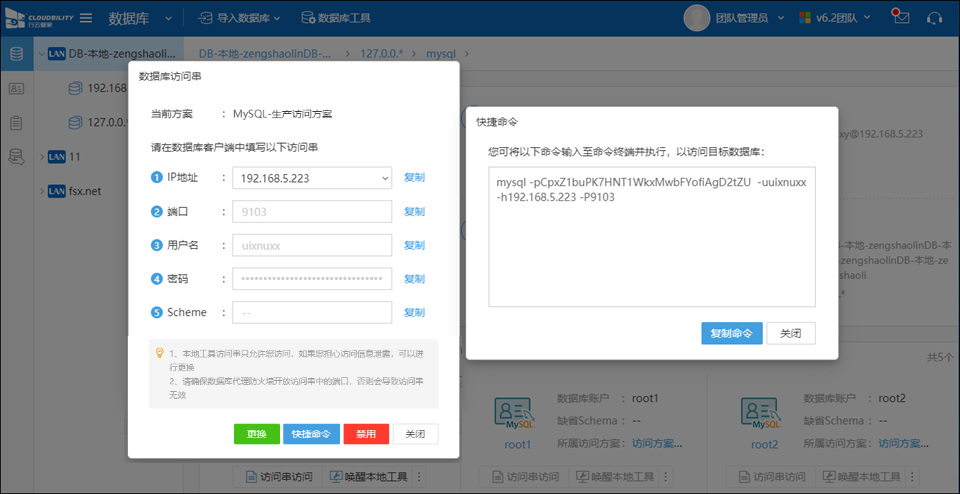Click the root2 MySQL account icon

(x=764, y=414)
